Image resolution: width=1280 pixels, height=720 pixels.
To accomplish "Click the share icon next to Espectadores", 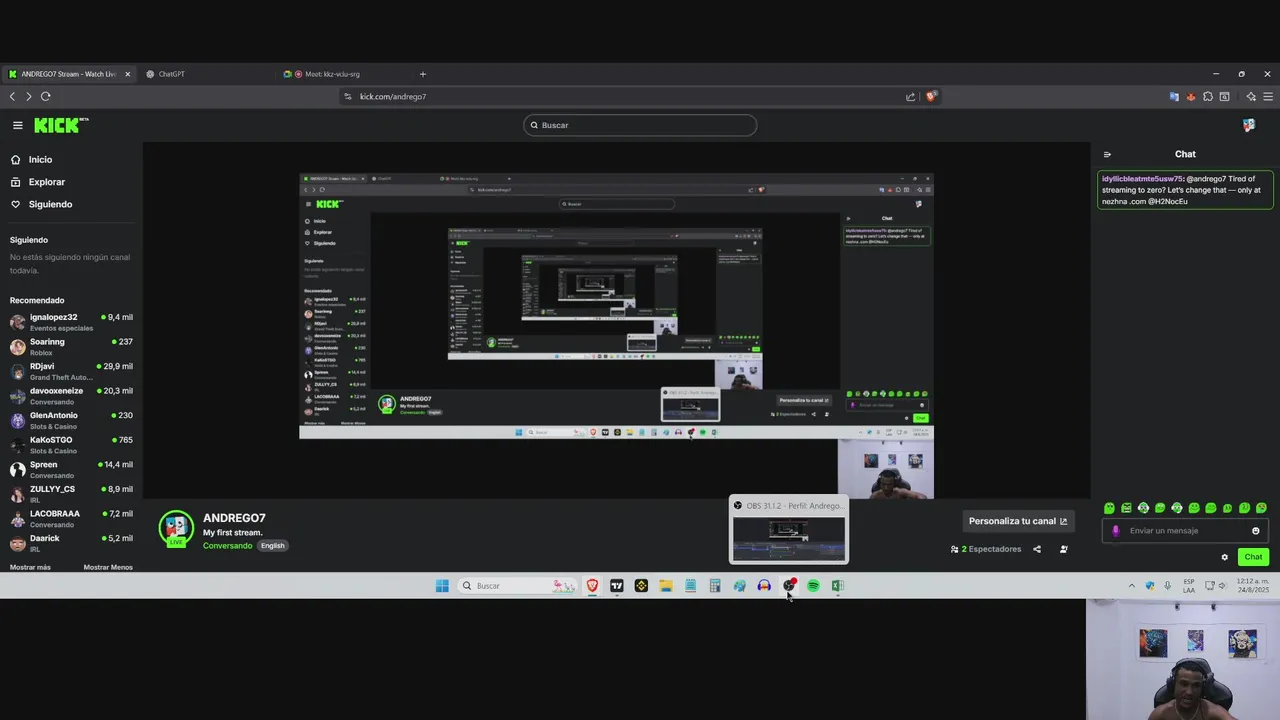I will [x=1037, y=549].
